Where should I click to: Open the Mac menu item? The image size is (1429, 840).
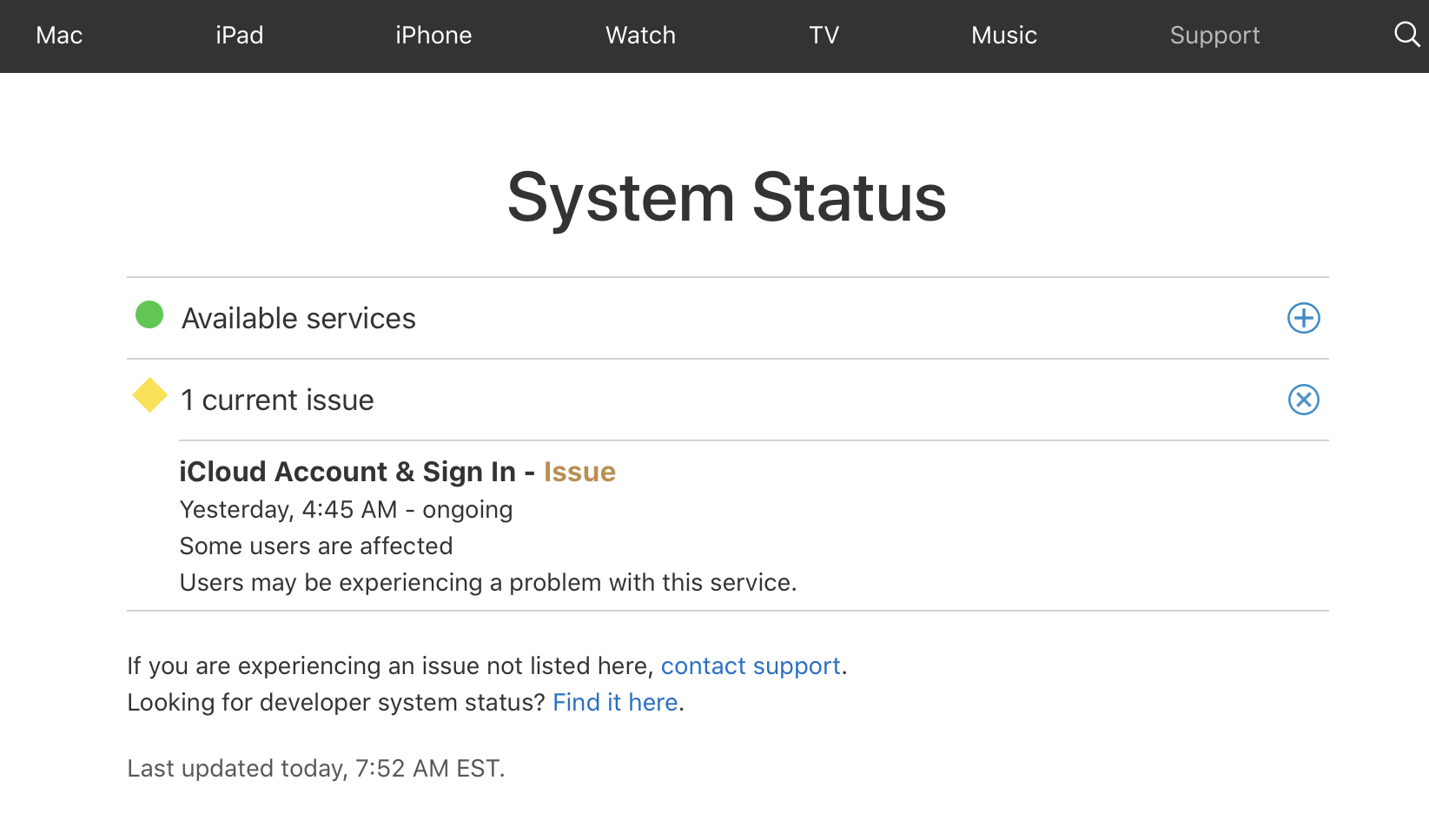click(x=59, y=36)
